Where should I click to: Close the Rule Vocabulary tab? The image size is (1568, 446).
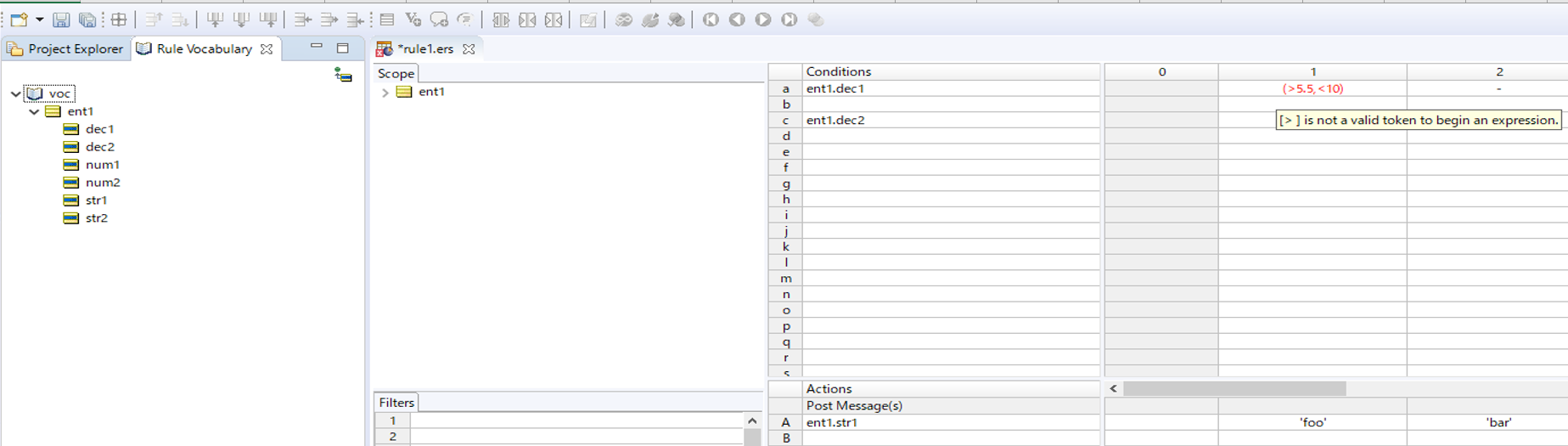(x=267, y=49)
